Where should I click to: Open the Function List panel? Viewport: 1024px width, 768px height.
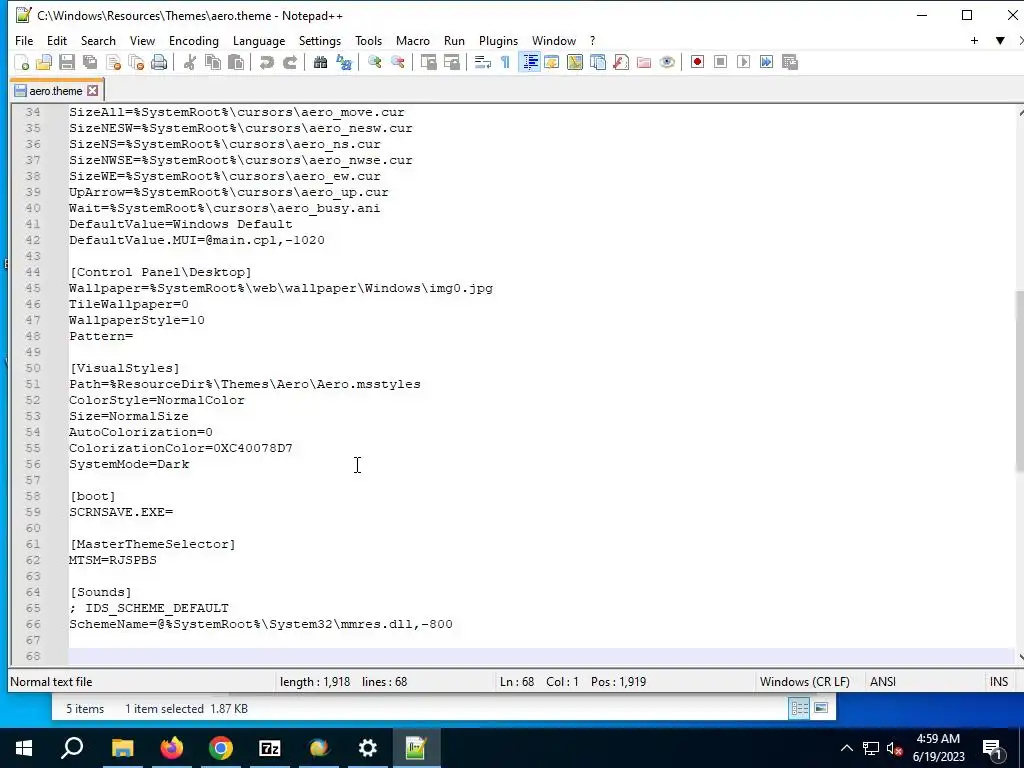click(621, 62)
